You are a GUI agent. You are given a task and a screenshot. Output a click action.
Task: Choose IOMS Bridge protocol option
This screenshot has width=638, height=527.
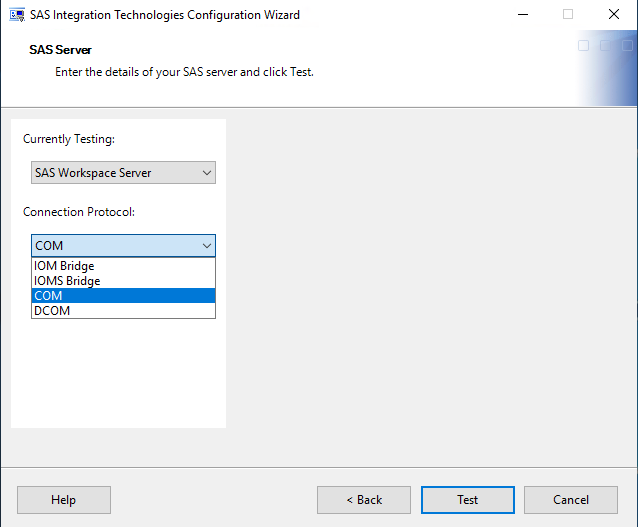pos(67,281)
